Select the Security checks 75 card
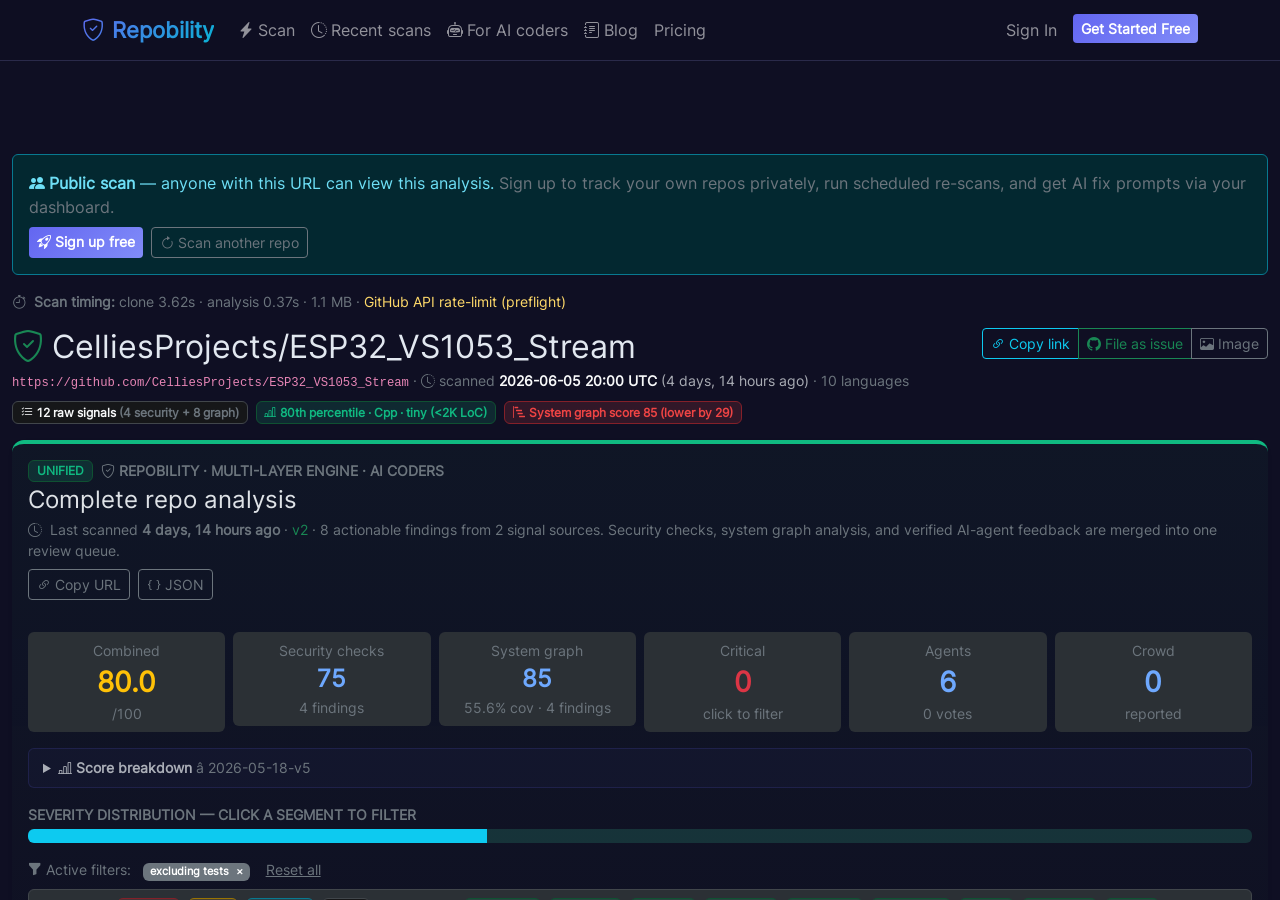 click(x=332, y=679)
